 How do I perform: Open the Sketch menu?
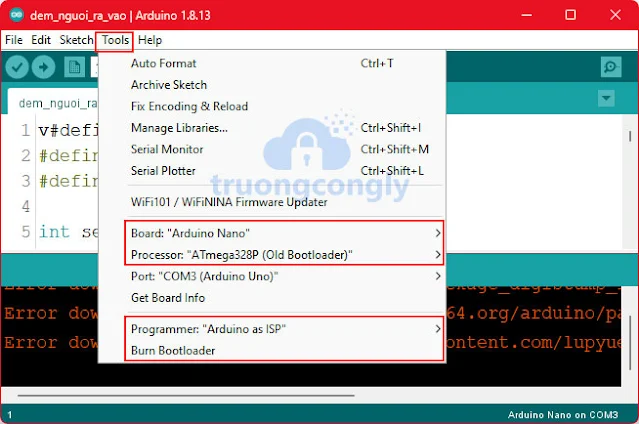[76, 40]
